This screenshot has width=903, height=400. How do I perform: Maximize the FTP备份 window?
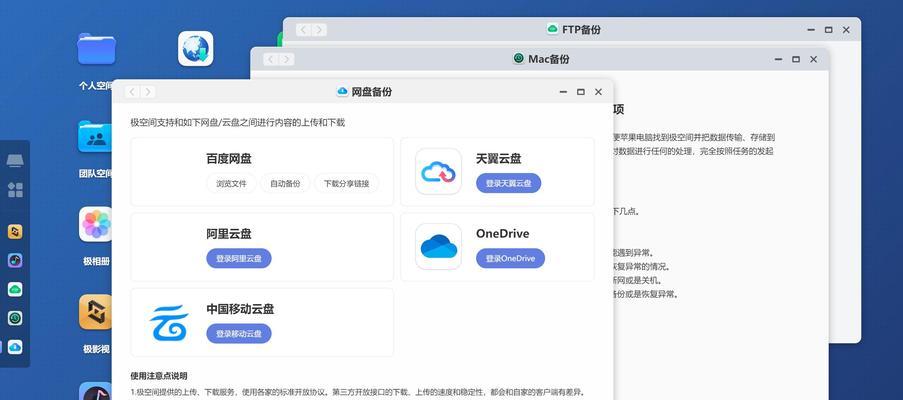click(828, 30)
